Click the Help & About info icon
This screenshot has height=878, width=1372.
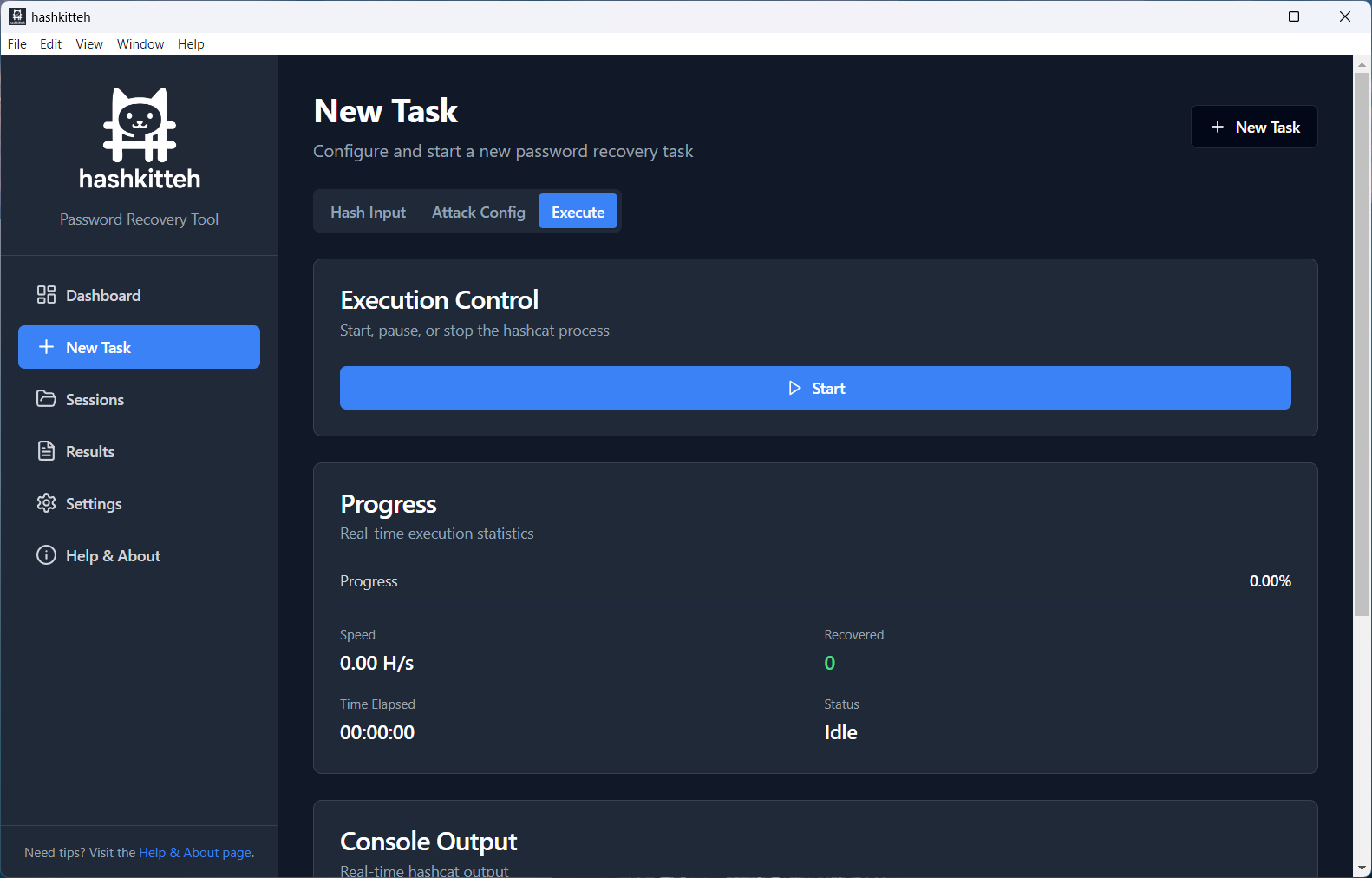(46, 555)
